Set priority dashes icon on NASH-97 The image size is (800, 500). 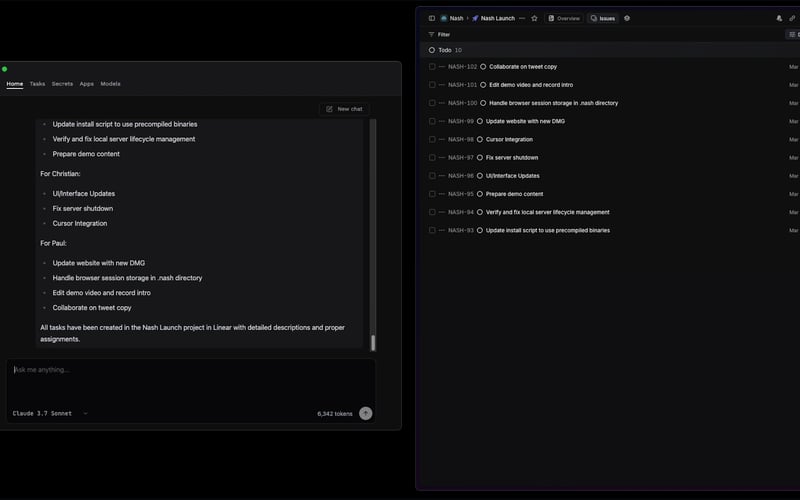[x=442, y=158]
